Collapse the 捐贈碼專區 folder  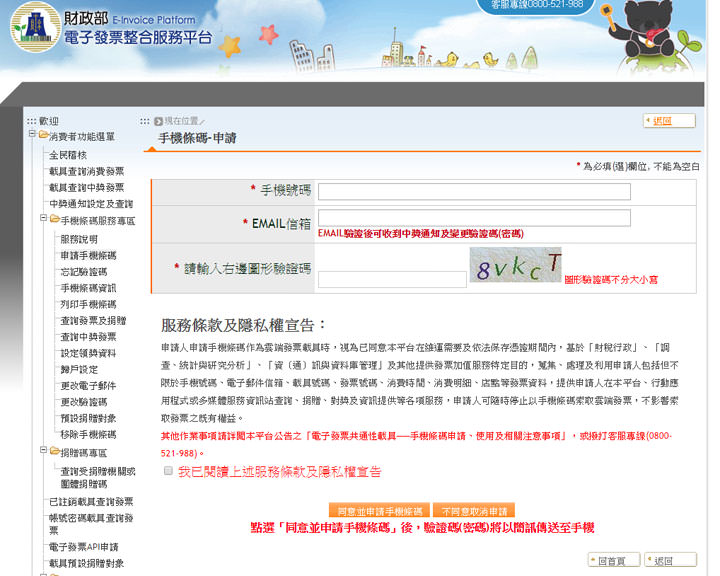tap(44, 451)
